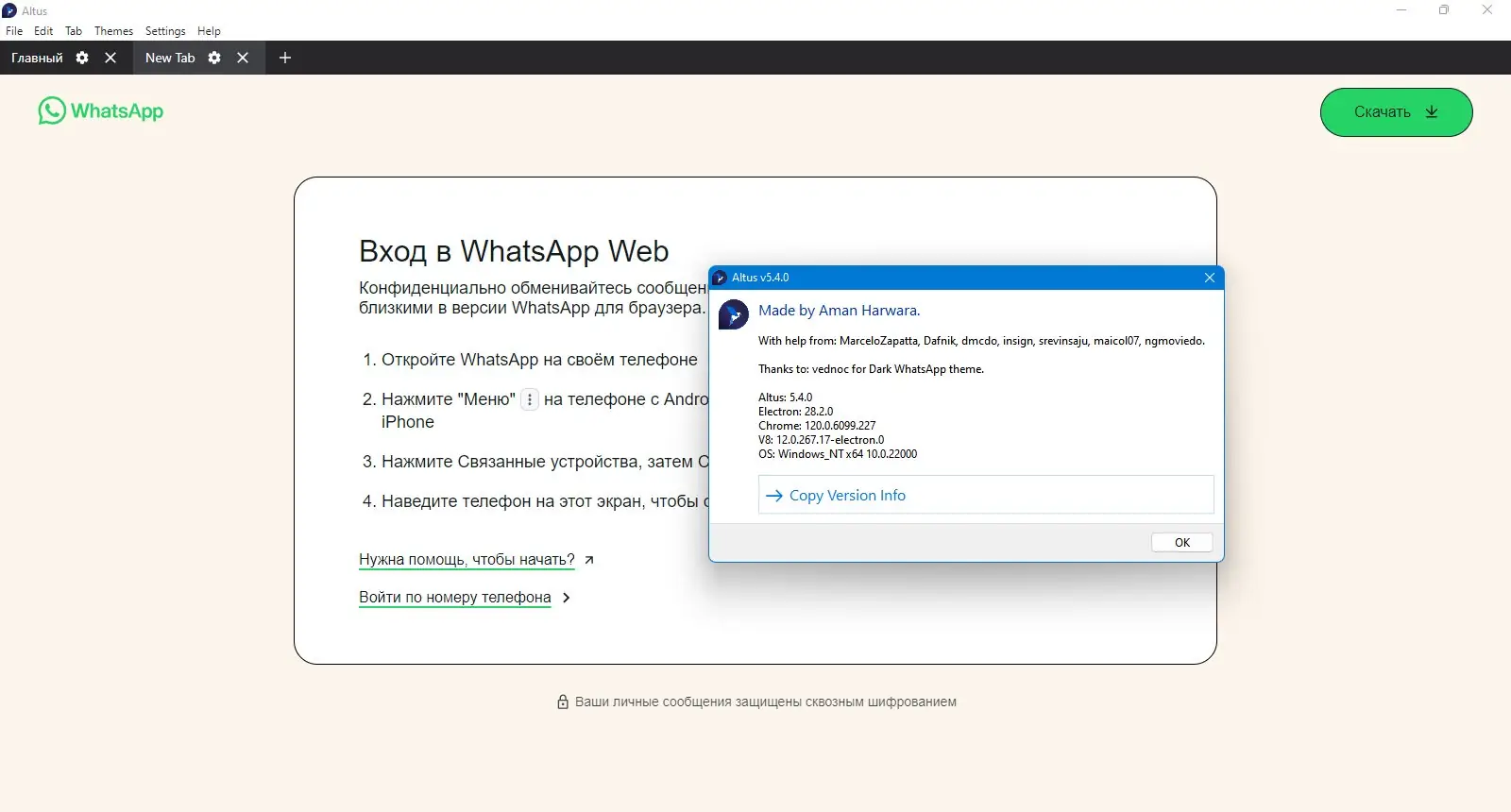Click Copy Version Info
This screenshot has height=812, width=1511.
[x=986, y=495]
